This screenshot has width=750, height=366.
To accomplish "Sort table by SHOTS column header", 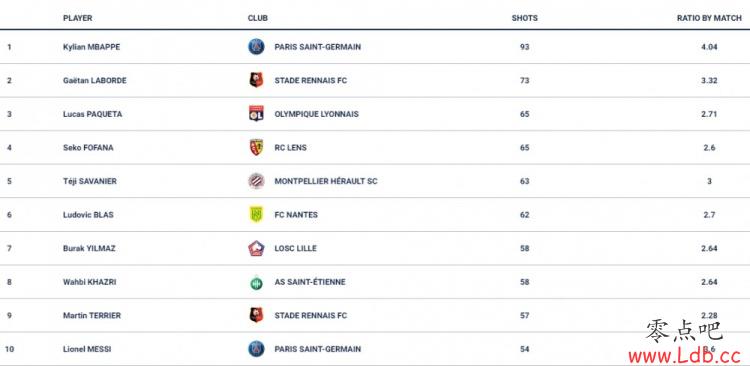I will 525,18.
